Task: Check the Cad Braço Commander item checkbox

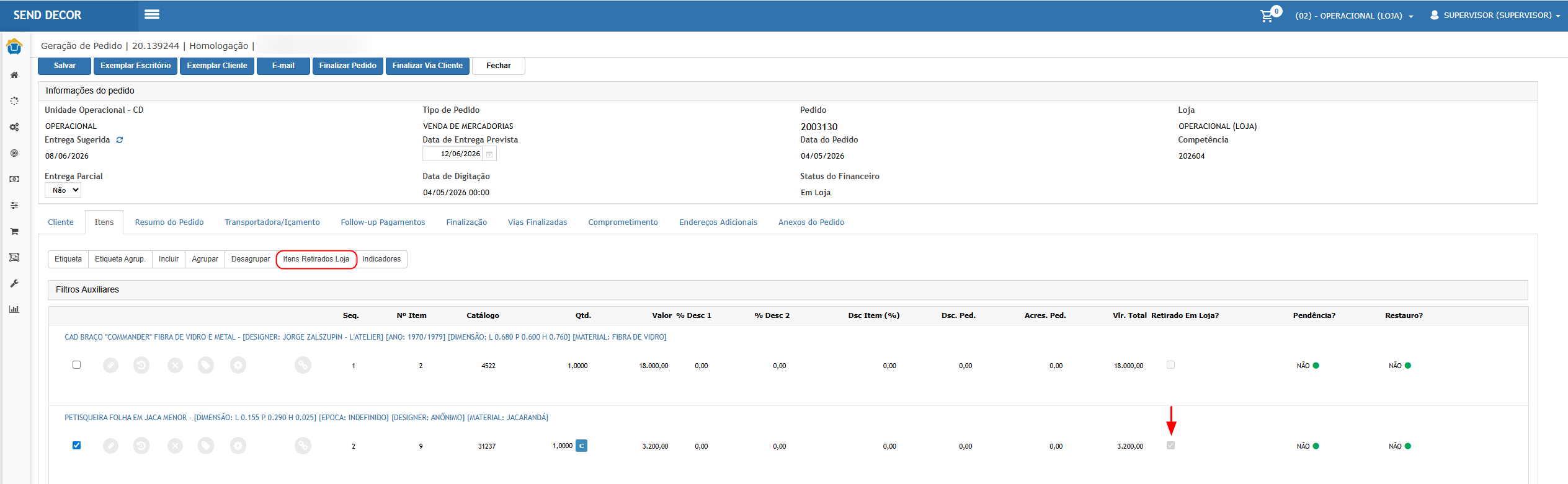Action: 76,365
